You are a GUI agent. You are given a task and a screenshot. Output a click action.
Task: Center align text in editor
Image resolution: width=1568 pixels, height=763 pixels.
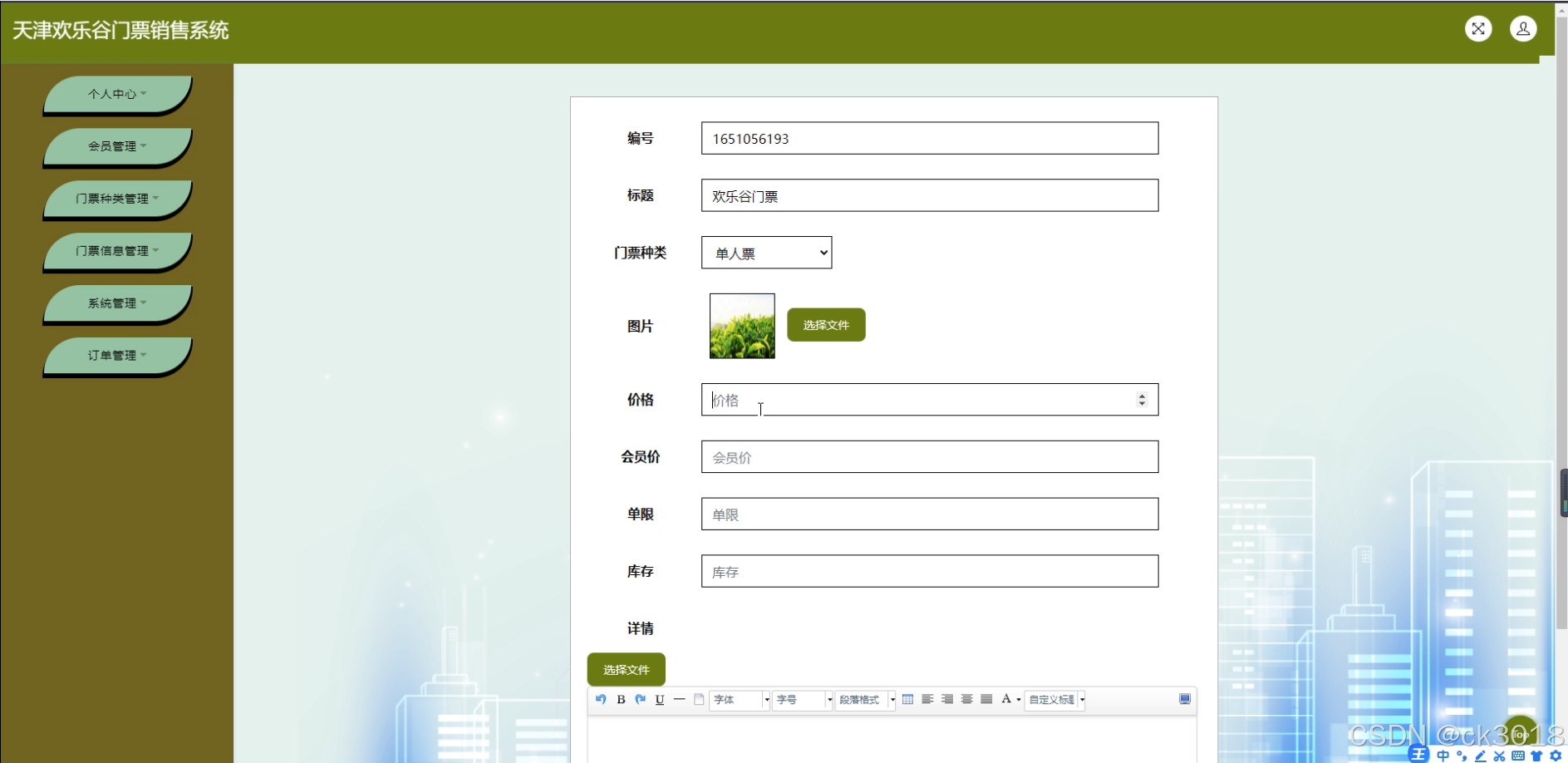966,699
